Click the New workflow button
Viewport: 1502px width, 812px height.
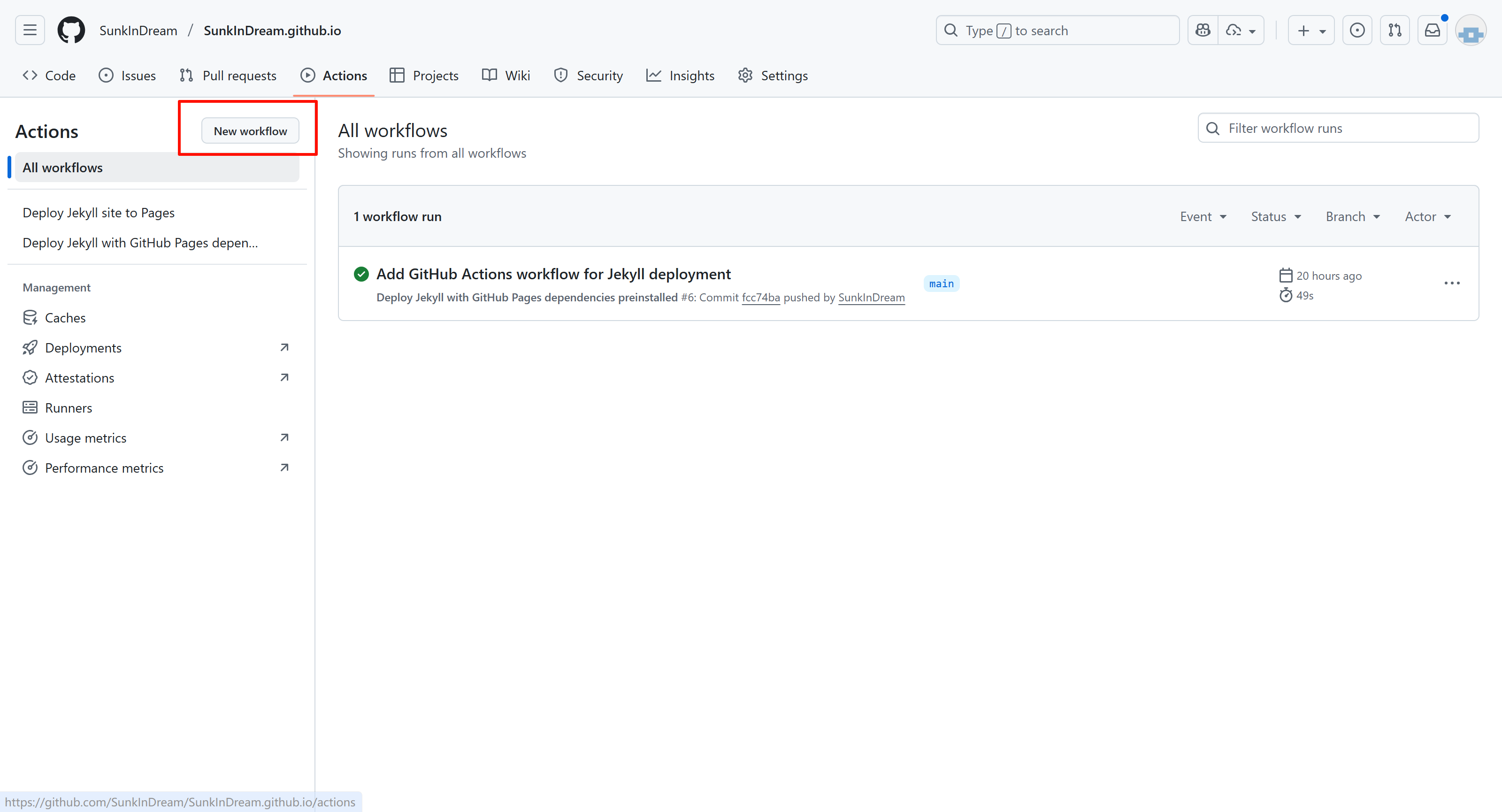click(250, 131)
